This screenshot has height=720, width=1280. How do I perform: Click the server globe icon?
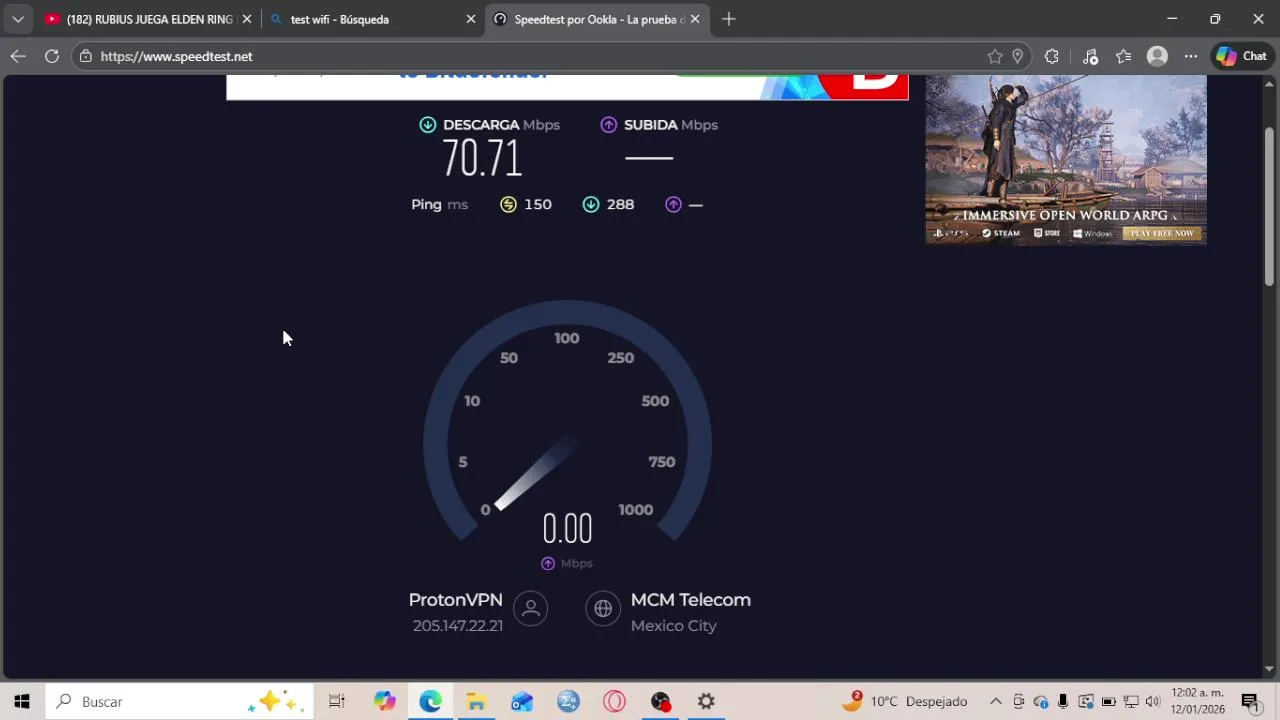point(603,608)
